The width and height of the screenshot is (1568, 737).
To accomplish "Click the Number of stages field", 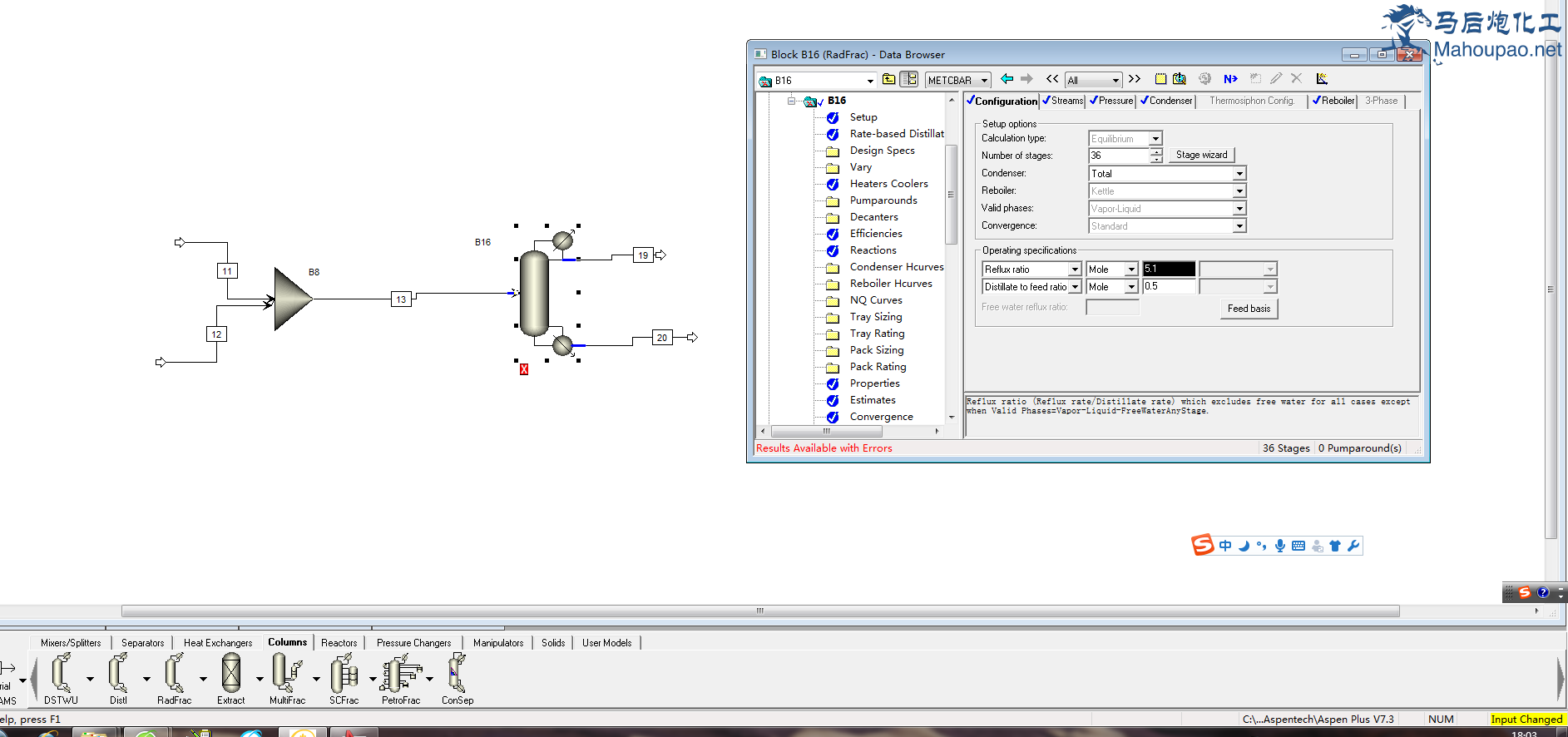I will click(x=1119, y=156).
